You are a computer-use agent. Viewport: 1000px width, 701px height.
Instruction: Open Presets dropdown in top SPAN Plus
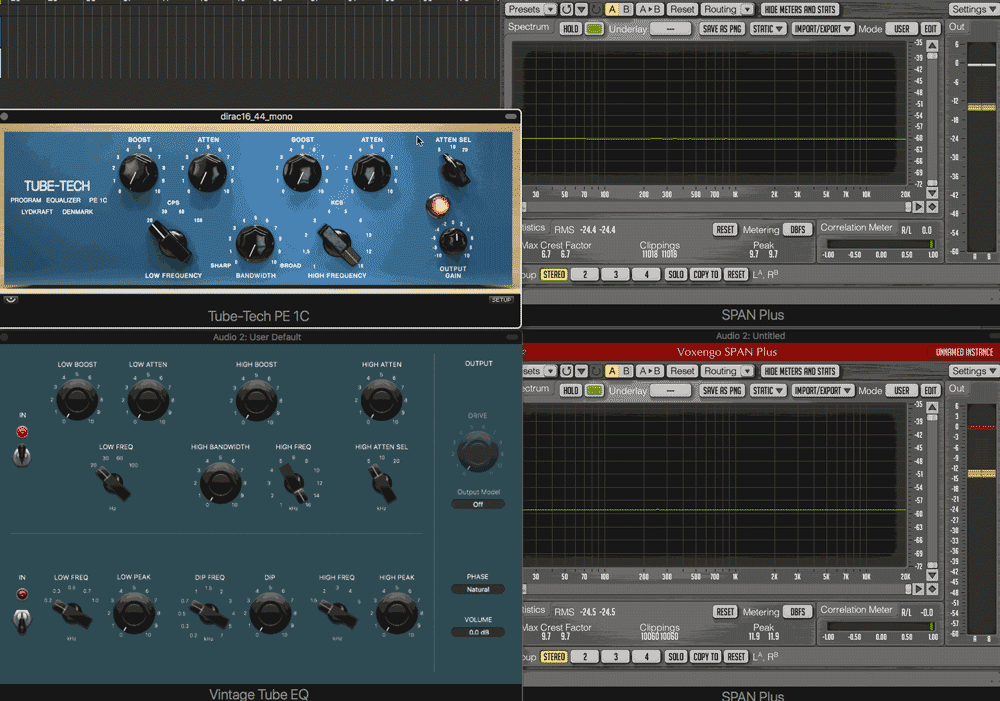pos(531,10)
